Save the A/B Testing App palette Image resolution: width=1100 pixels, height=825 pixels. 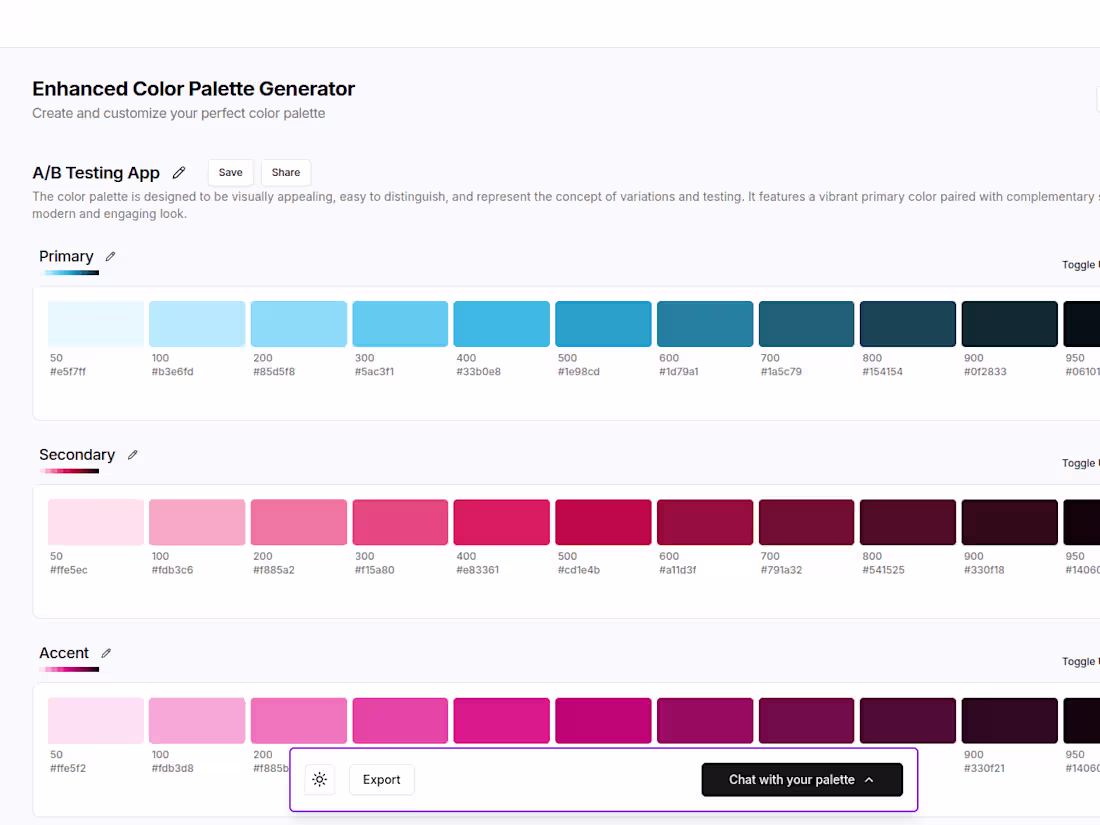(x=230, y=172)
